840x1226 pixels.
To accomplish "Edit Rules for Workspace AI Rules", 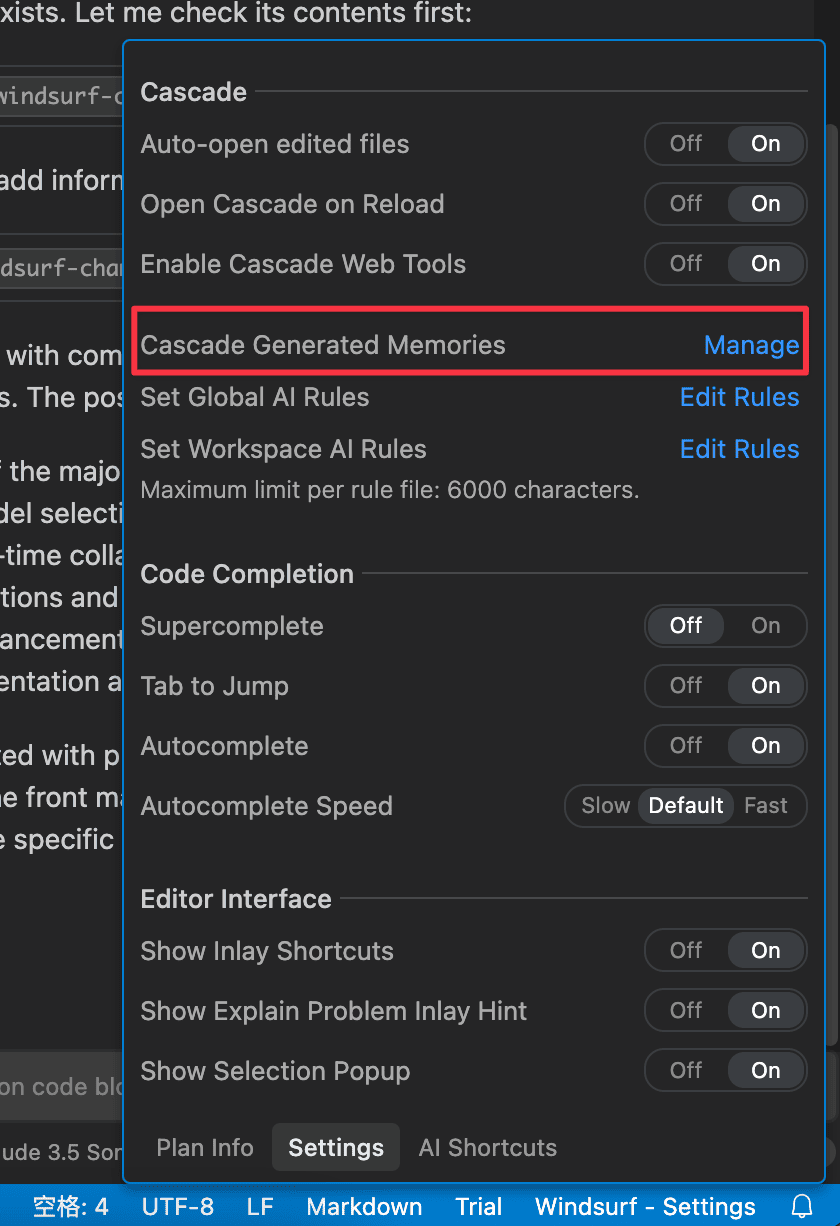I will pyautogui.click(x=739, y=449).
